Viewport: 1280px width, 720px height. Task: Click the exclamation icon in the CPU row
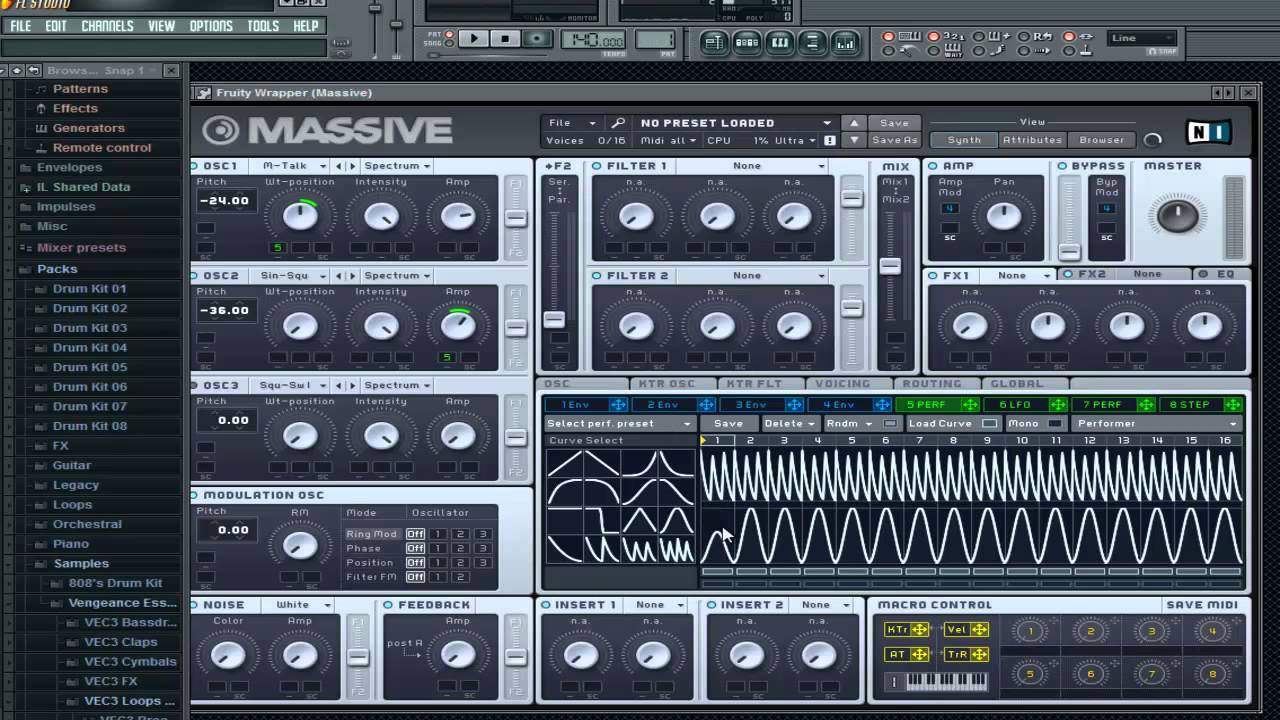click(x=829, y=141)
